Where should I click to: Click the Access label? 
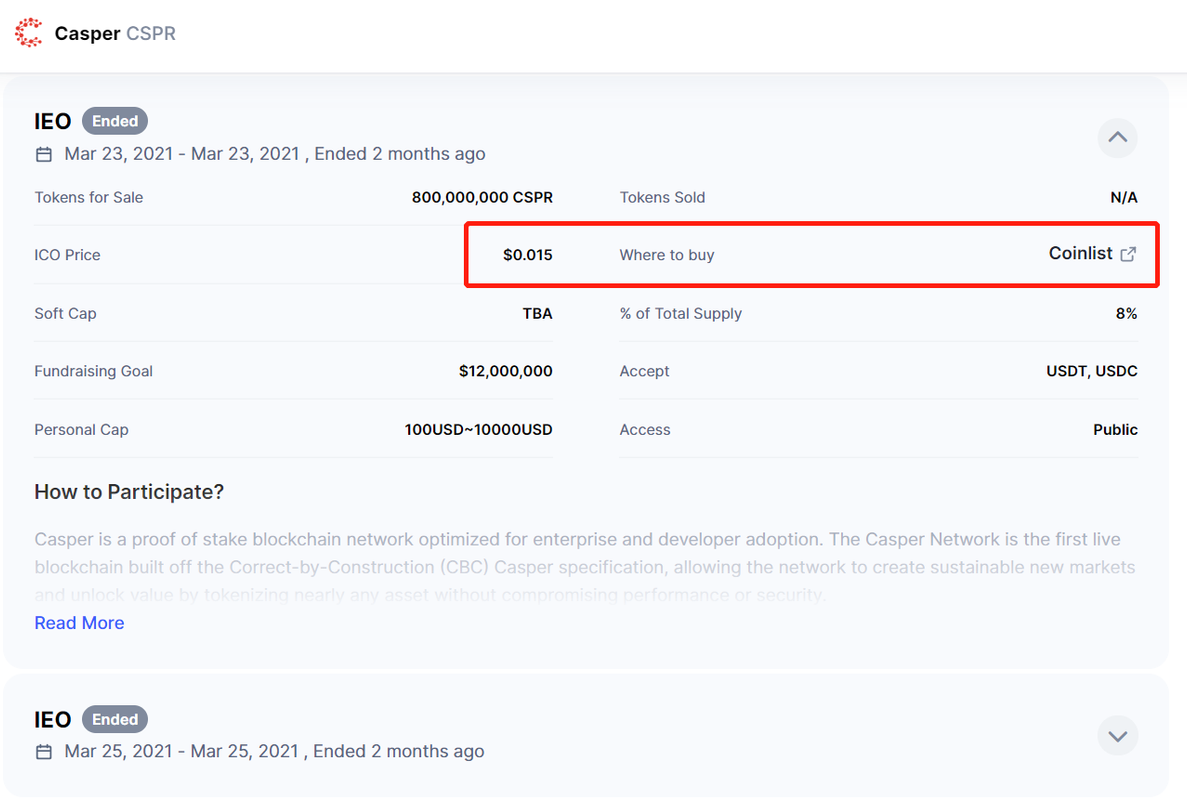[645, 430]
